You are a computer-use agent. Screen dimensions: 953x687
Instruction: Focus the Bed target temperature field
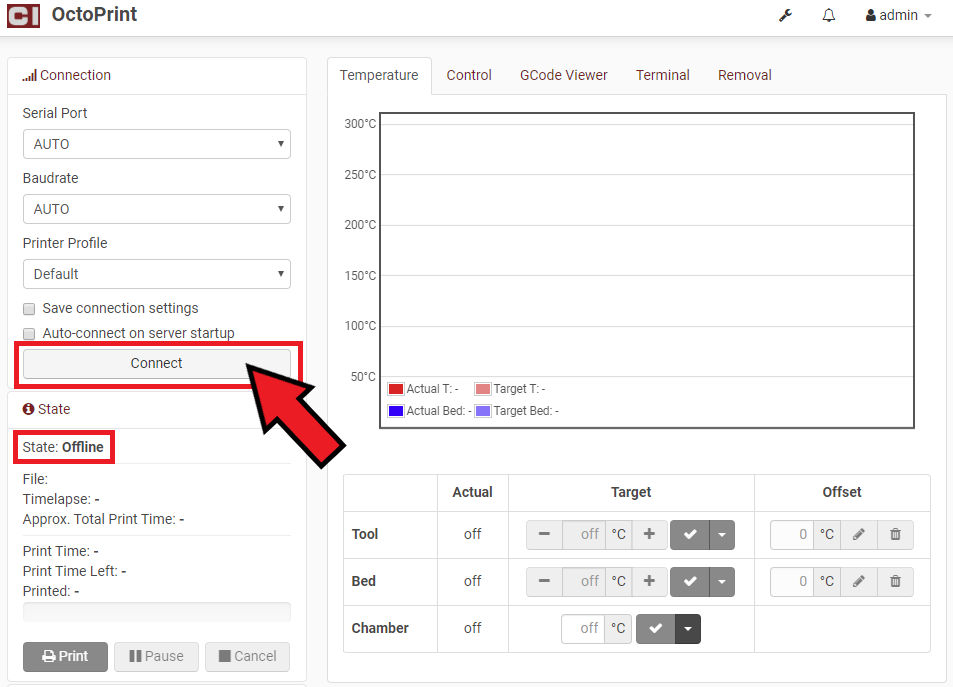(x=584, y=581)
